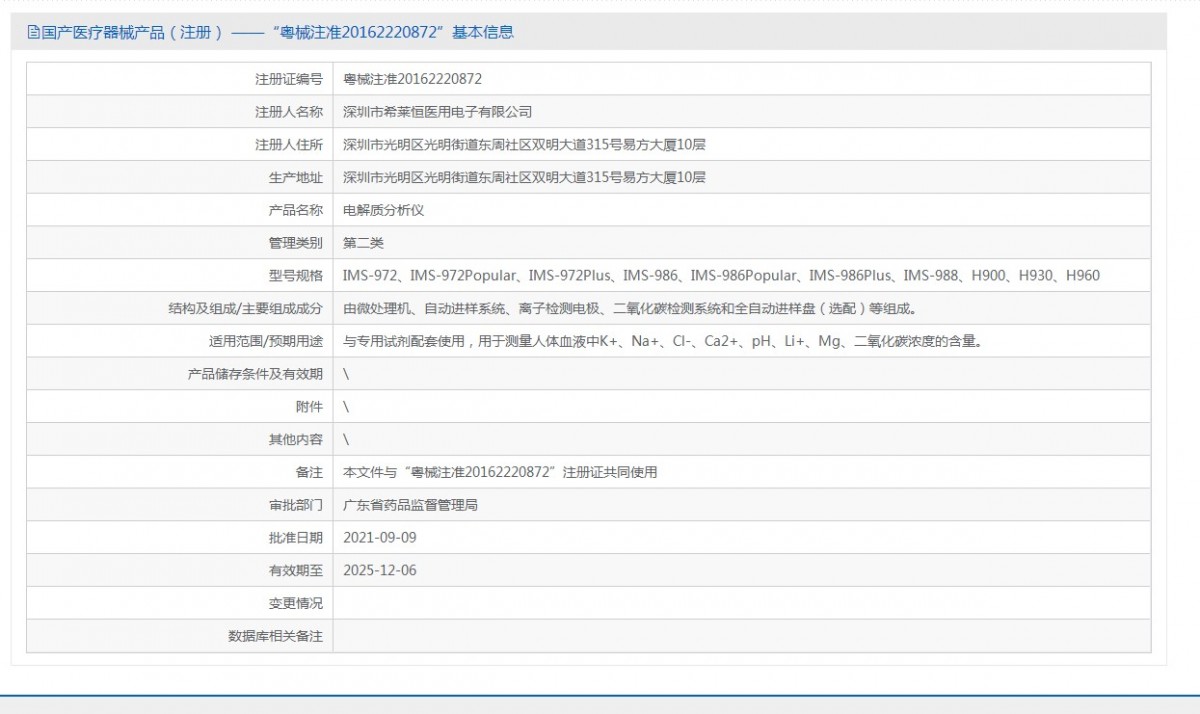Click the expiry date 2025-12-06
This screenshot has height=714, width=1200.
click(379, 571)
